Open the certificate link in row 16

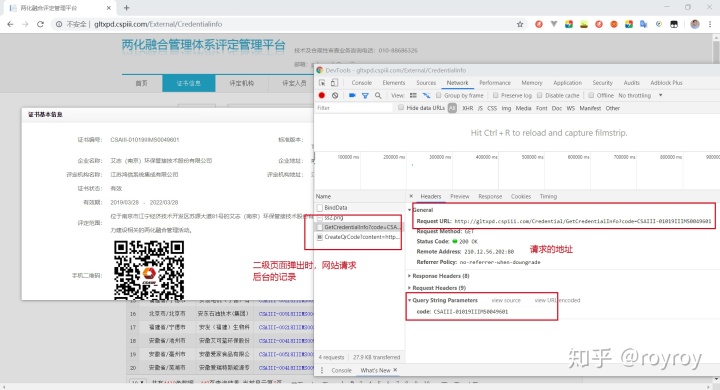(286, 314)
